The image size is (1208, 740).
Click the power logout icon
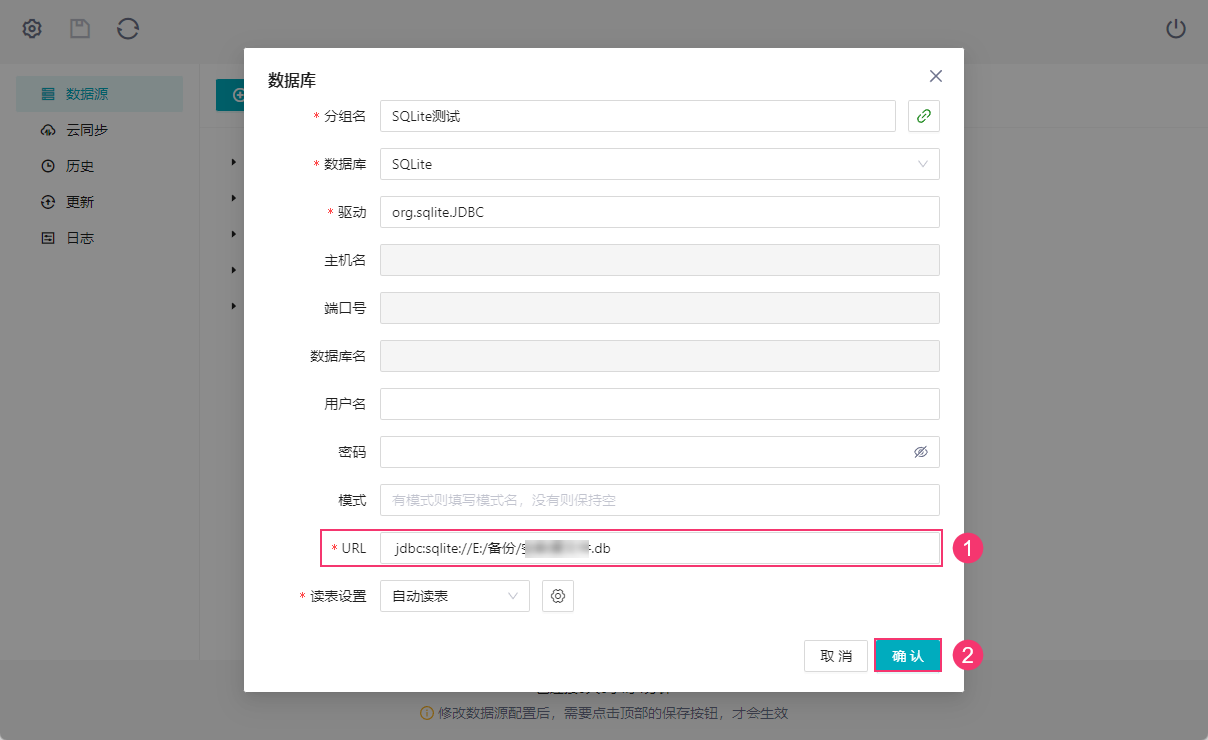click(1176, 29)
